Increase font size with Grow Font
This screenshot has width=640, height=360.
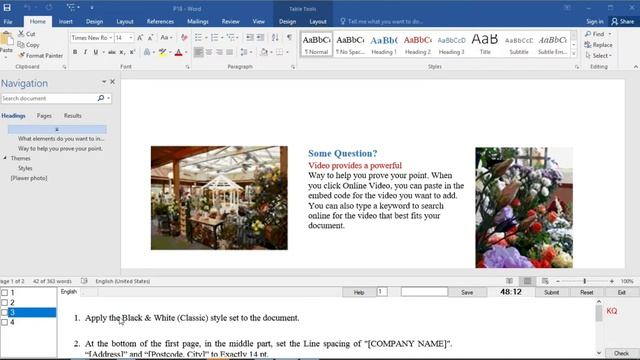click(140, 38)
